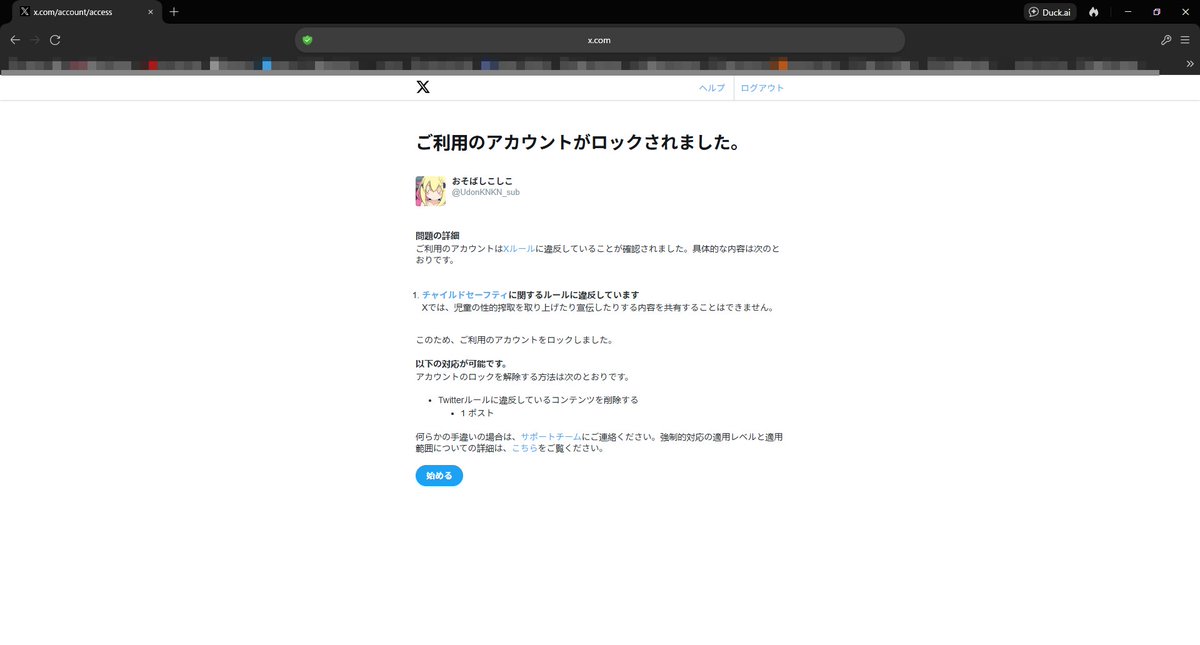The image size is (1200, 645).
Task: Click the locked account heading text
Action: click(578, 142)
